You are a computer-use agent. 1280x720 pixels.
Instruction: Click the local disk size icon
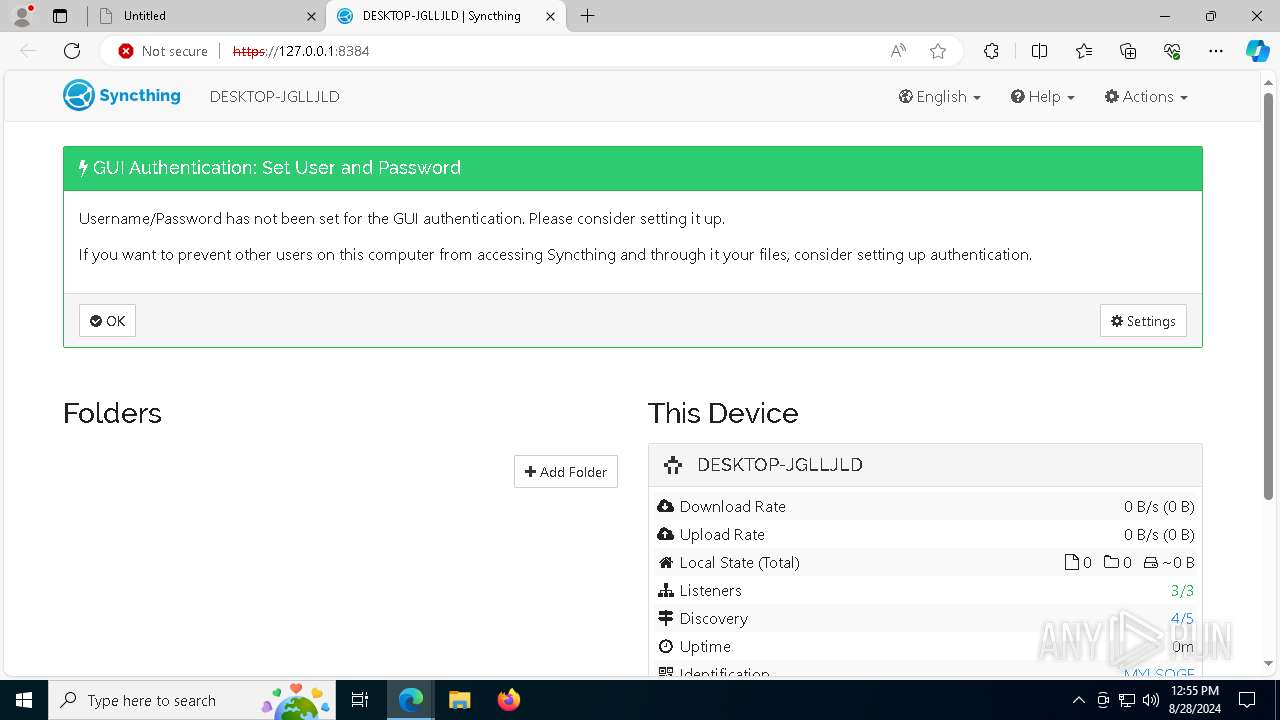click(x=1151, y=562)
